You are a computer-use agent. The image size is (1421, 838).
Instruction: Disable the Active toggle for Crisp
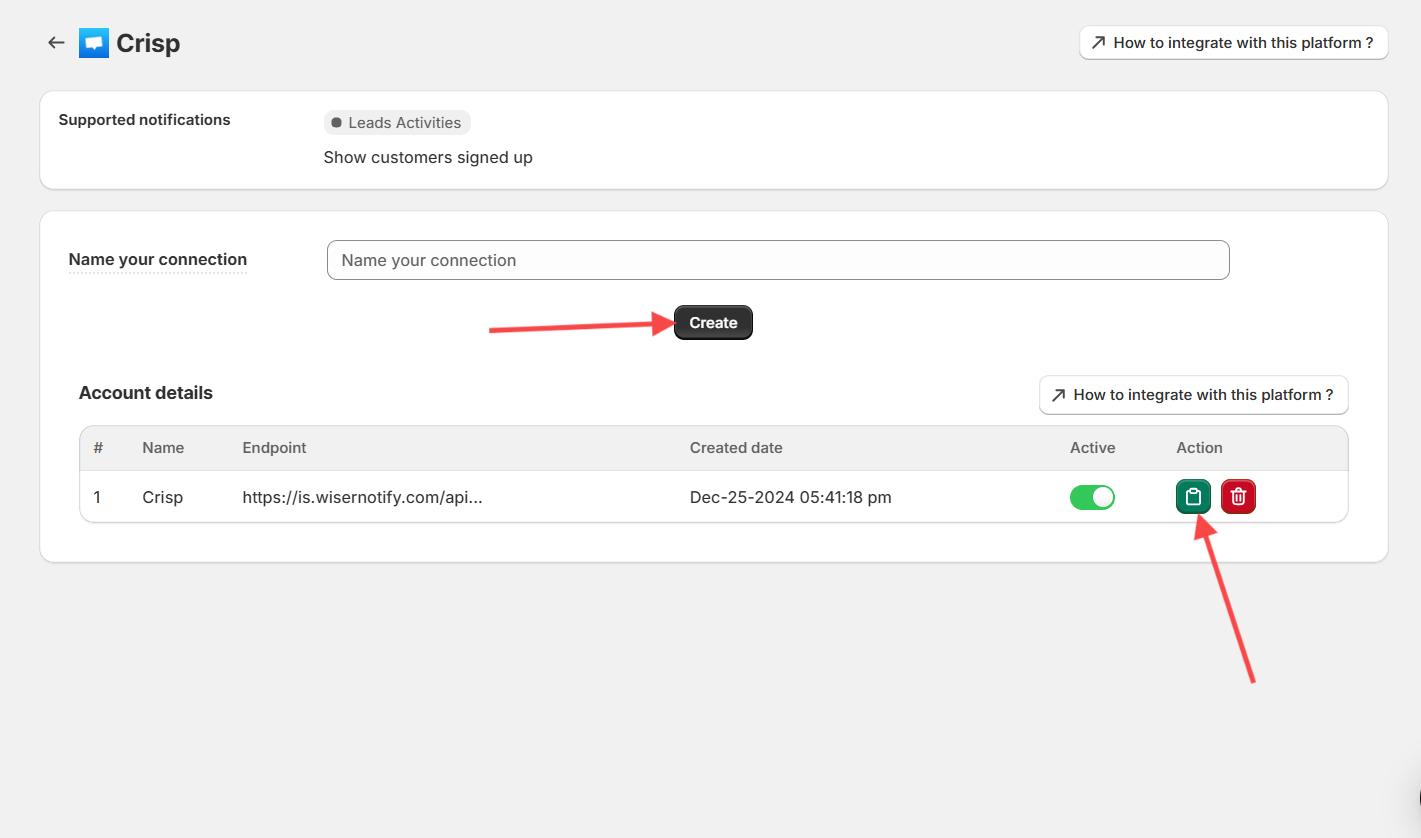[x=1092, y=497]
